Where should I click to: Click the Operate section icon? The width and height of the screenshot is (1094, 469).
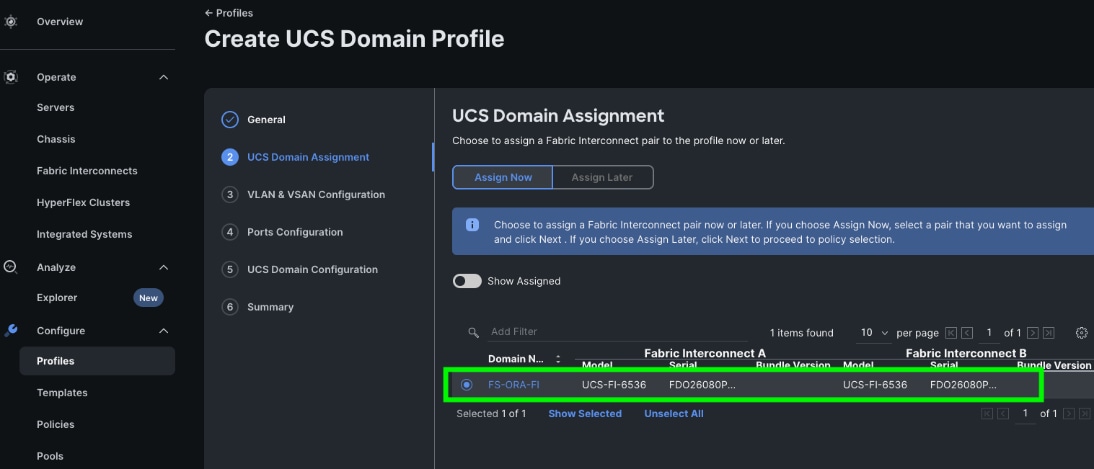(x=11, y=77)
